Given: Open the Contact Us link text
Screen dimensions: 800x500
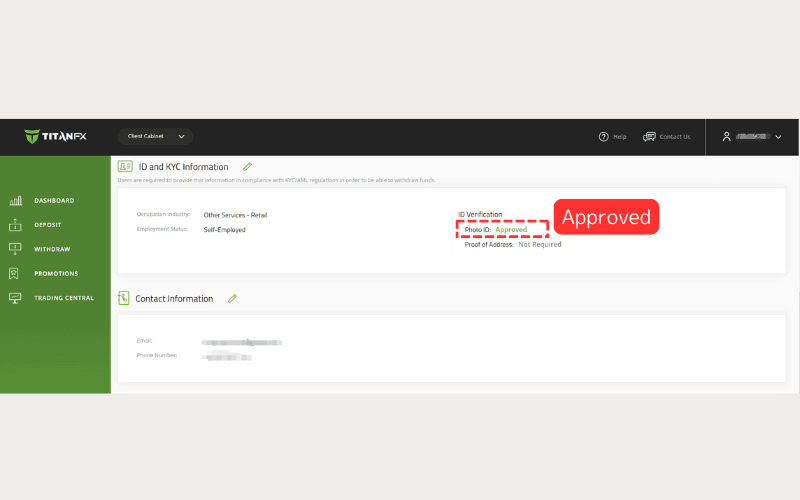Looking at the screenshot, I should pos(674,137).
